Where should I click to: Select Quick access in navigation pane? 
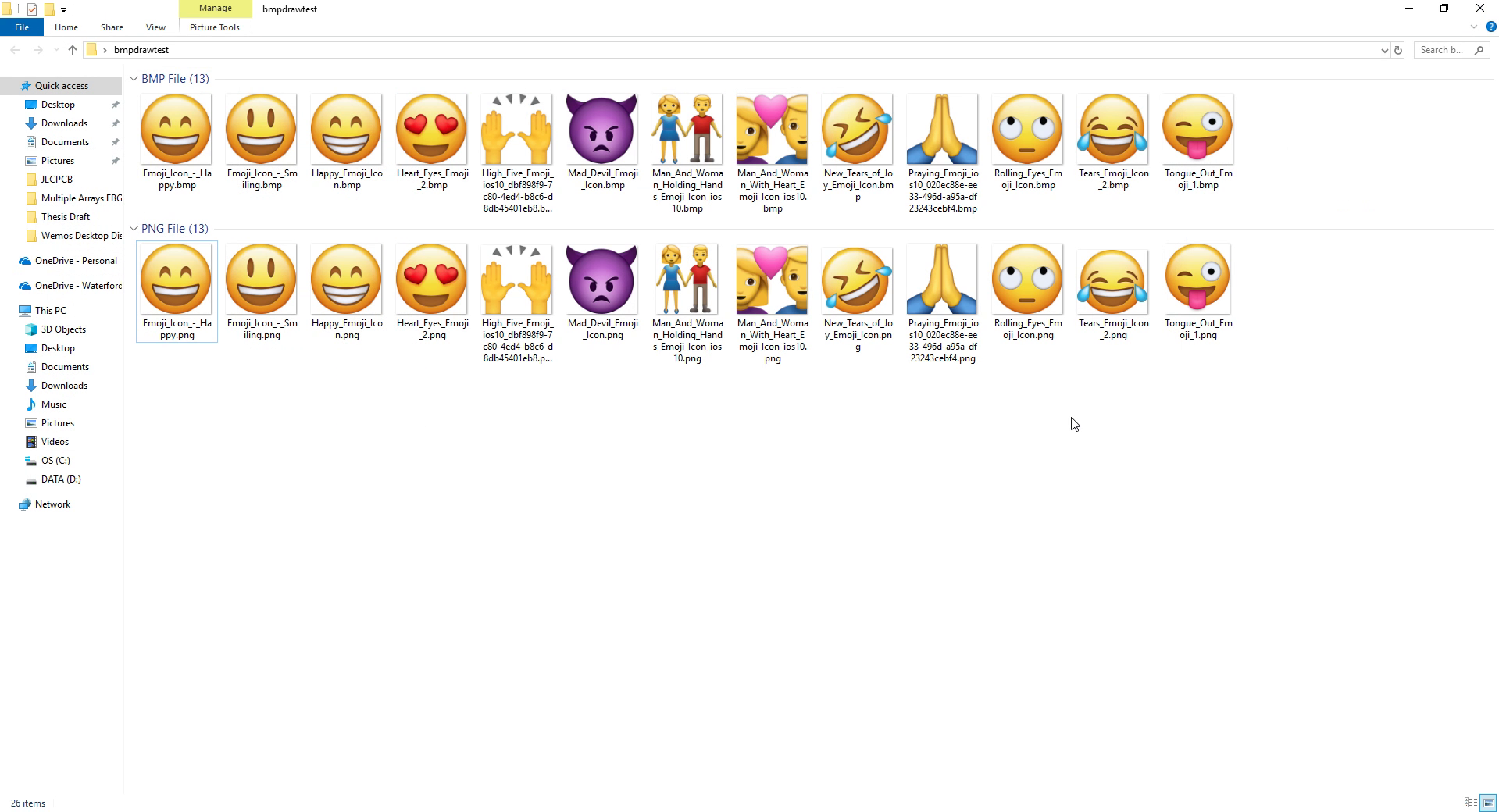61,86
